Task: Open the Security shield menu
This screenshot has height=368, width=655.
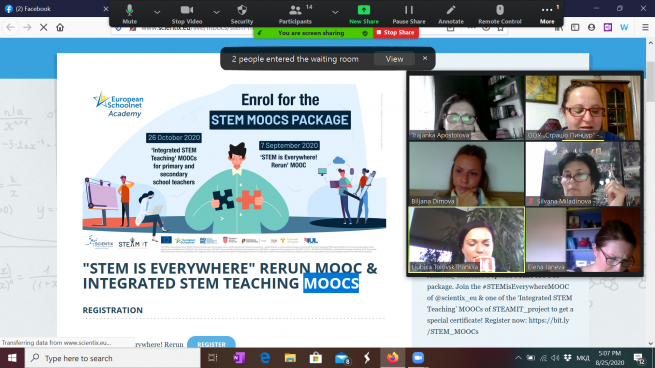Action: (242, 14)
